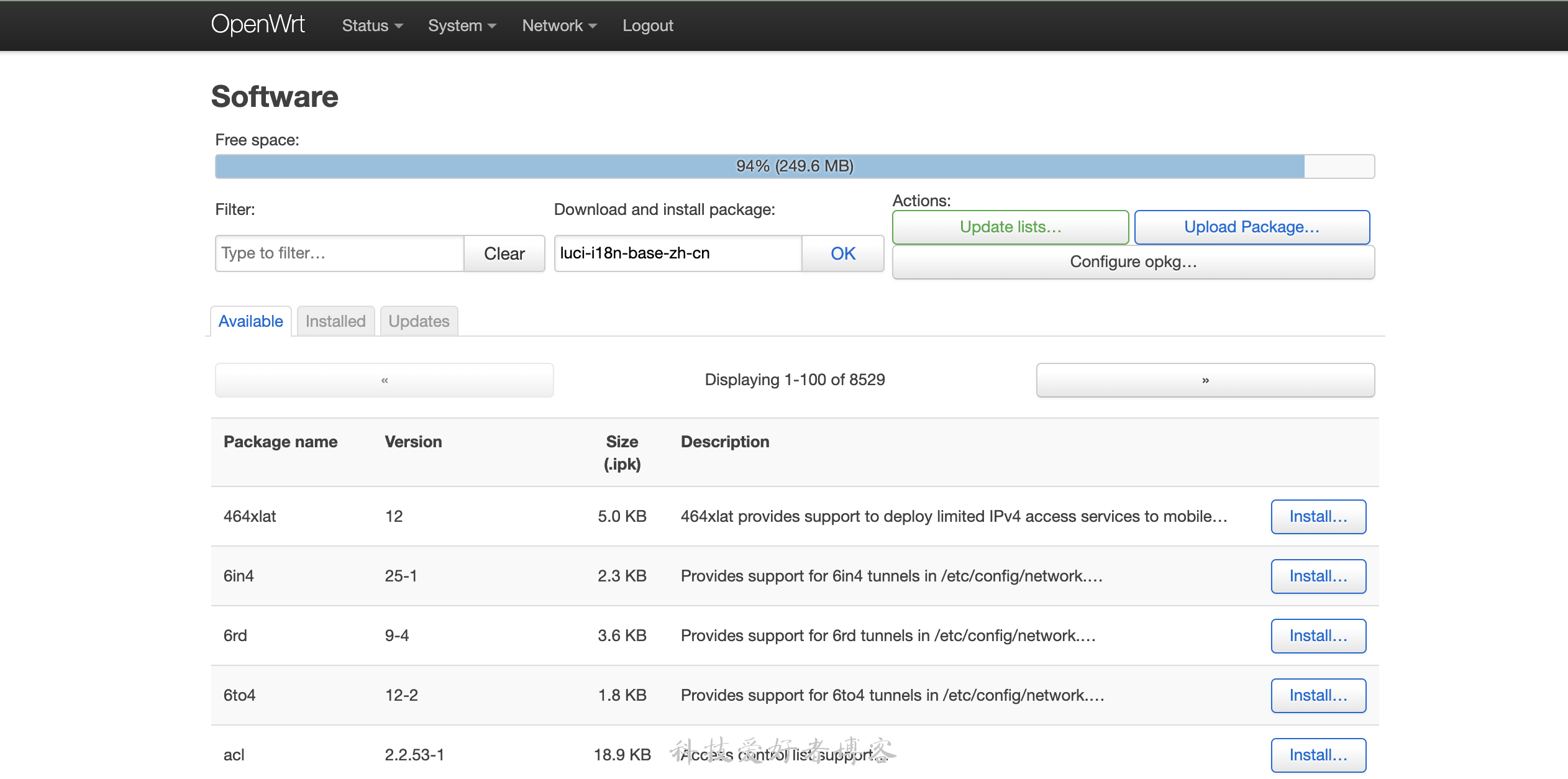Click the 2.3 KB size cell
1568x779 pixels.
coord(622,576)
